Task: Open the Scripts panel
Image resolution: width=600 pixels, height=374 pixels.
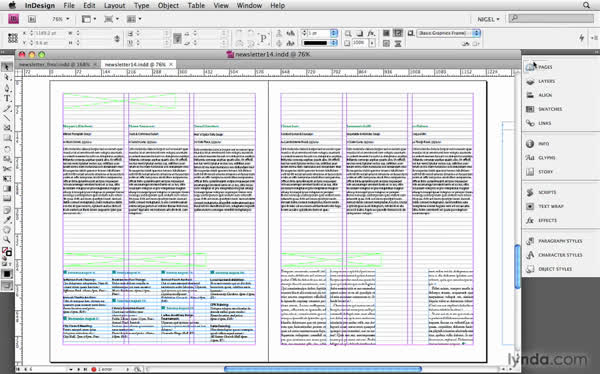Action: click(541, 192)
